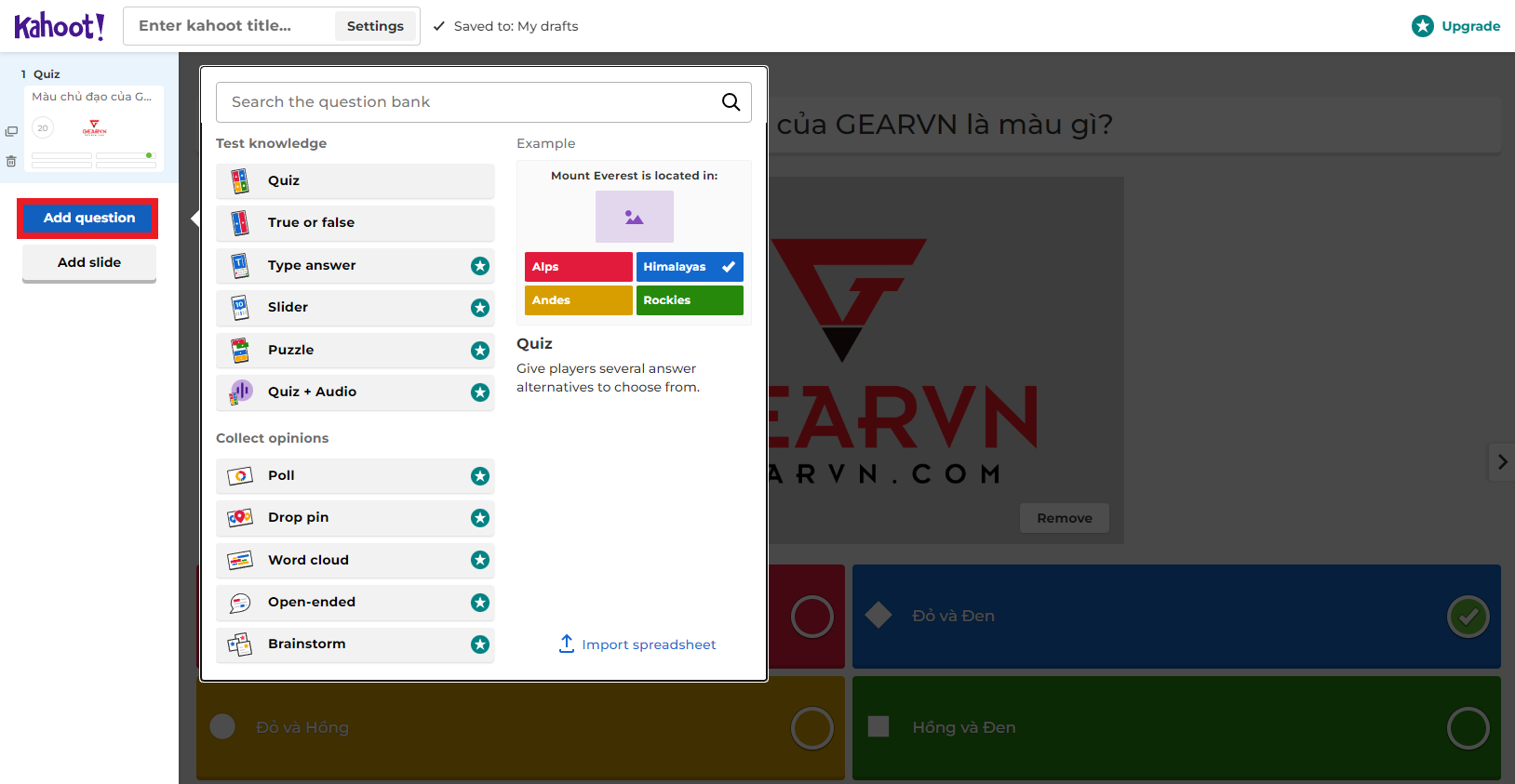Choose Slider question type
1515x784 pixels.
355,308
